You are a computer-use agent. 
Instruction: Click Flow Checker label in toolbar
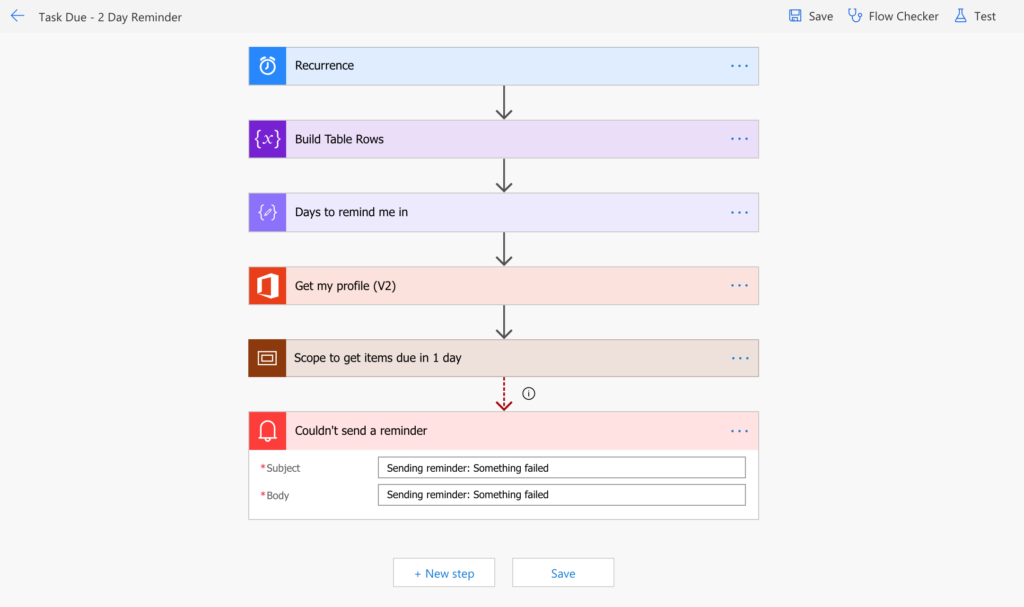click(903, 16)
